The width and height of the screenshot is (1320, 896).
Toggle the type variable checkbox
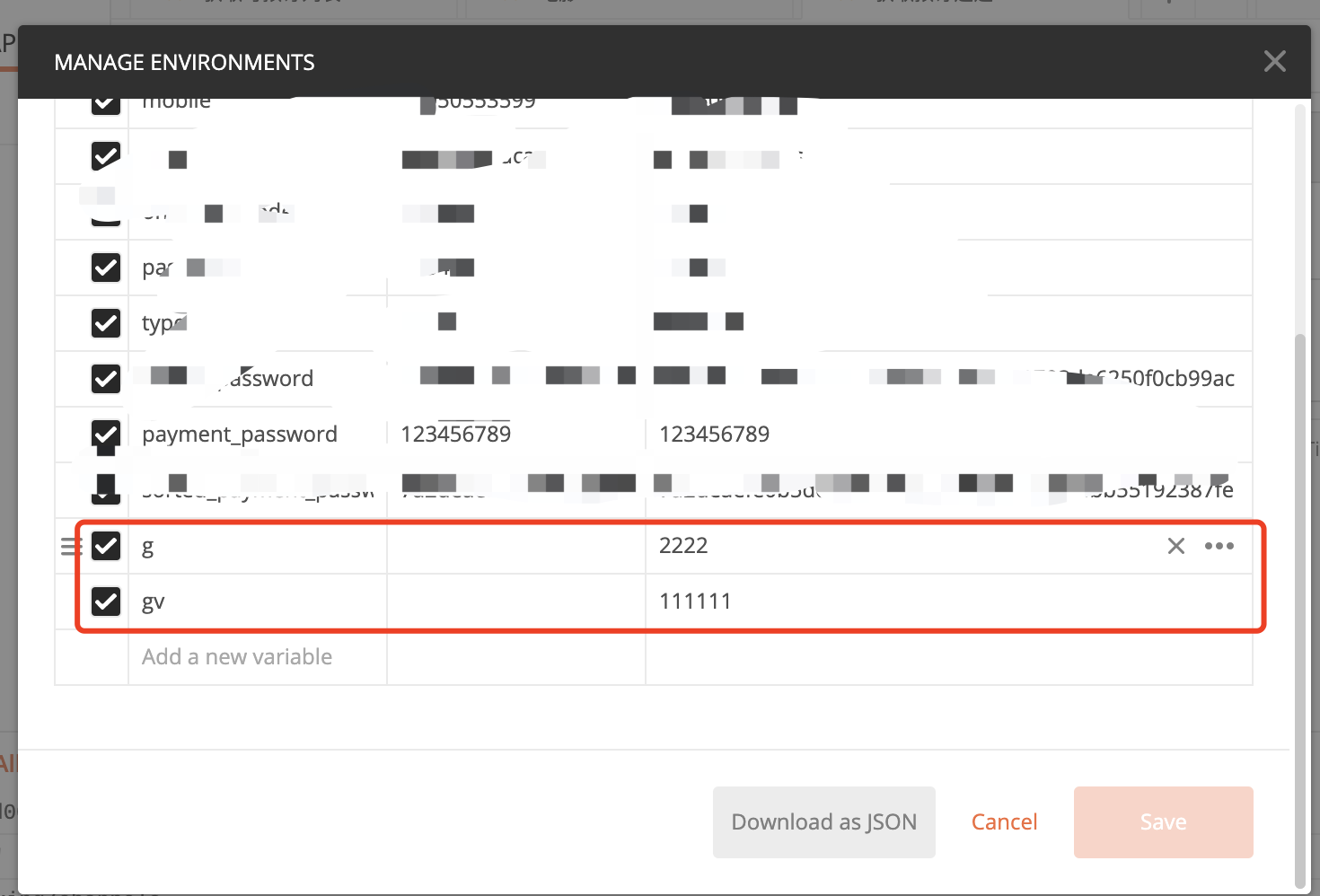click(x=105, y=323)
